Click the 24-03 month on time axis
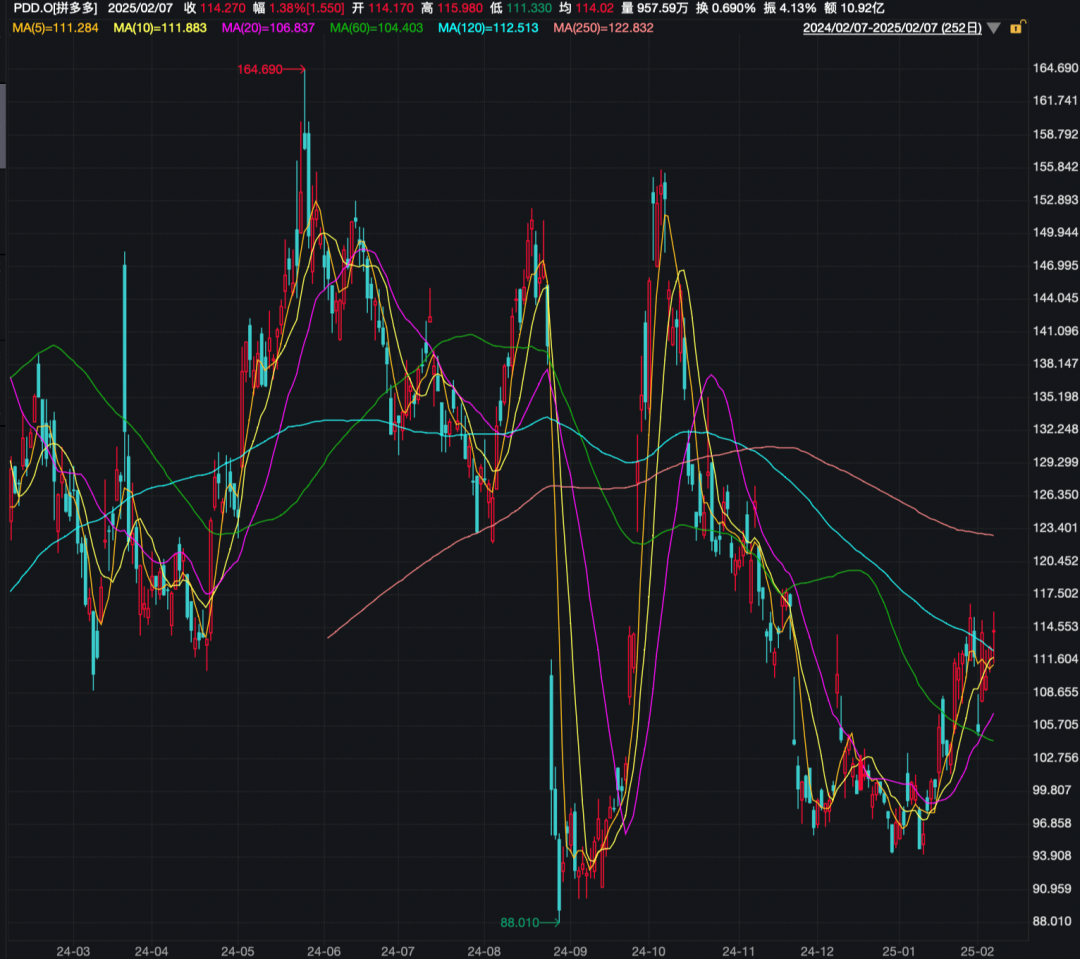This screenshot has height=959, width=1080. point(73,951)
